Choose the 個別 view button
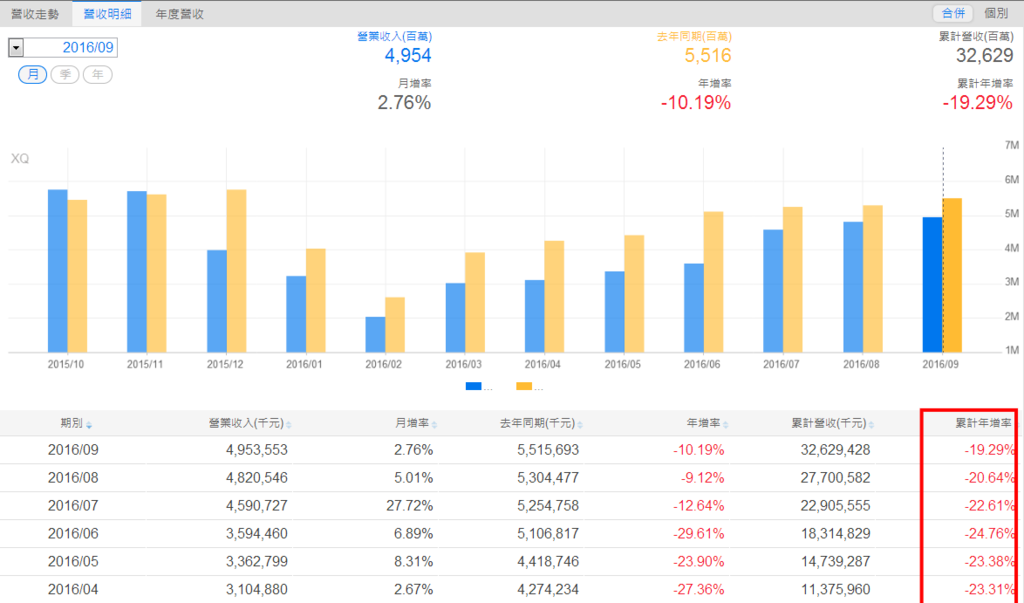This screenshot has height=603, width=1024. coord(996,13)
